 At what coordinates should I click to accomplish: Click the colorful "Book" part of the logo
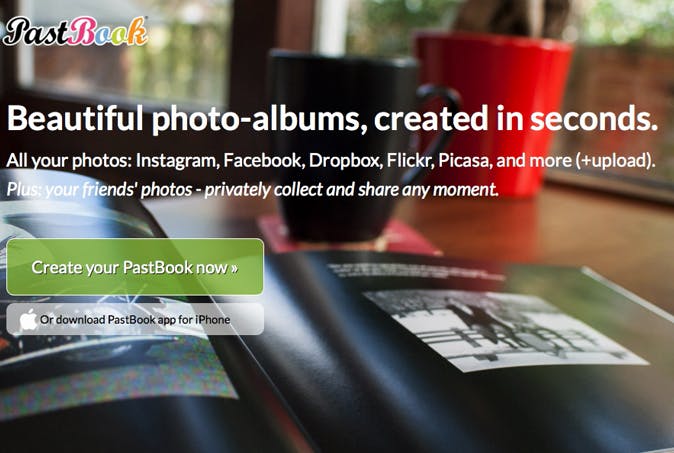click(107, 31)
